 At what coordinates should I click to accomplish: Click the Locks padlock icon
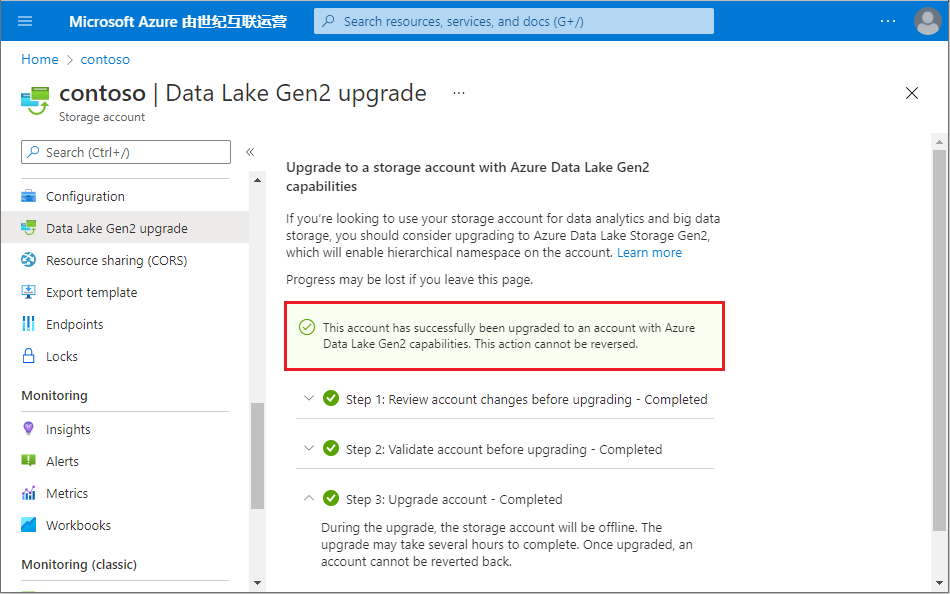pos(28,356)
